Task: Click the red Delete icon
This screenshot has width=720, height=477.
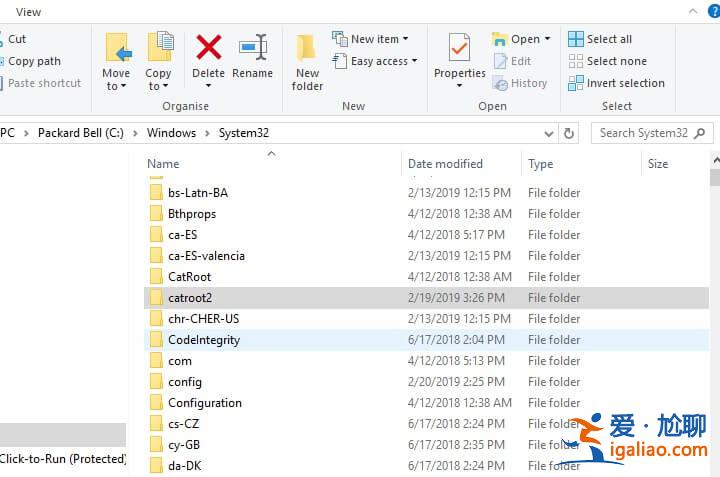Action: pyautogui.click(x=208, y=47)
